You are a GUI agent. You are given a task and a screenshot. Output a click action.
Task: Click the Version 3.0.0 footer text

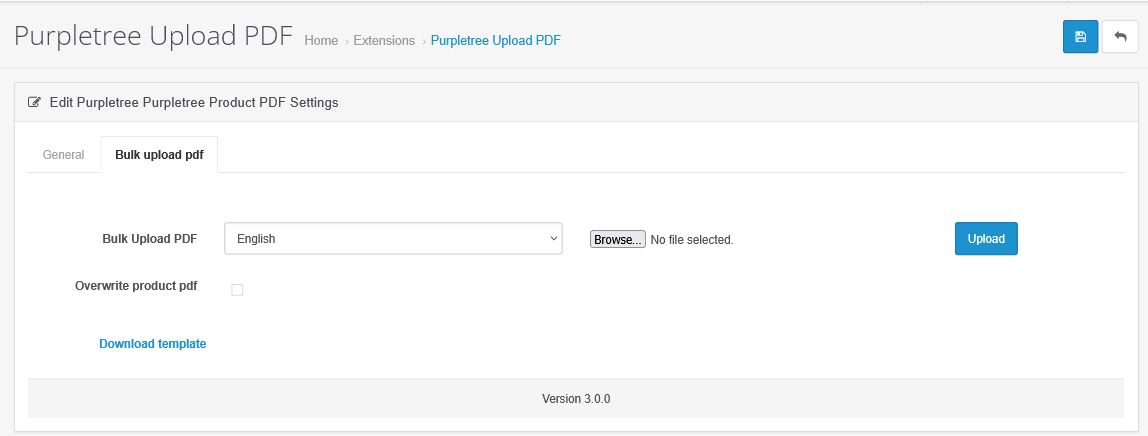coord(576,398)
